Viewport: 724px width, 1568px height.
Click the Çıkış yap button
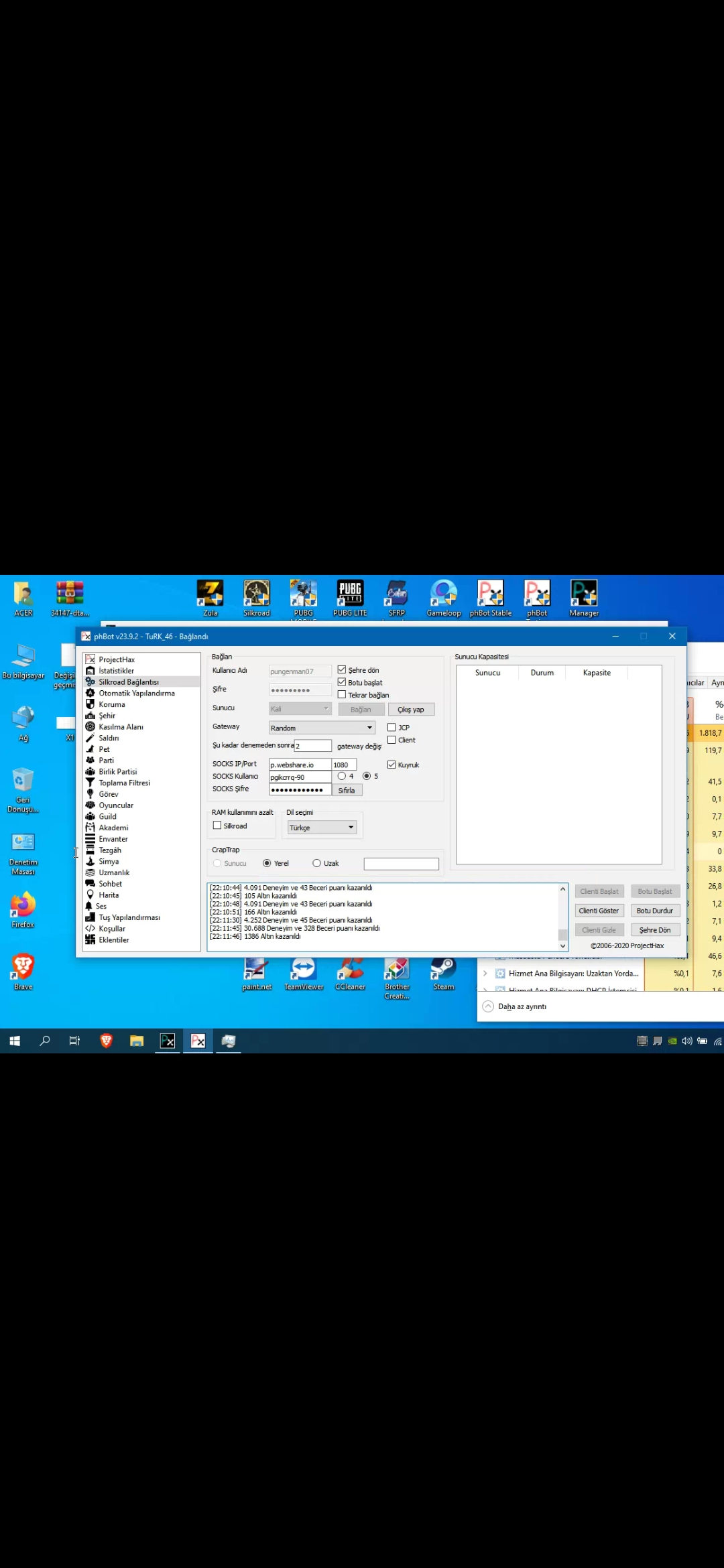(x=411, y=710)
